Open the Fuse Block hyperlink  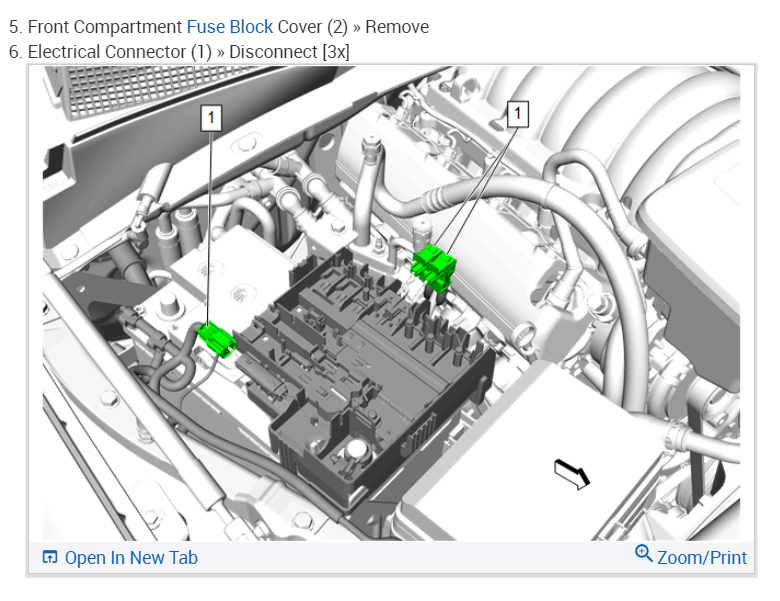[x=230, y=27]
